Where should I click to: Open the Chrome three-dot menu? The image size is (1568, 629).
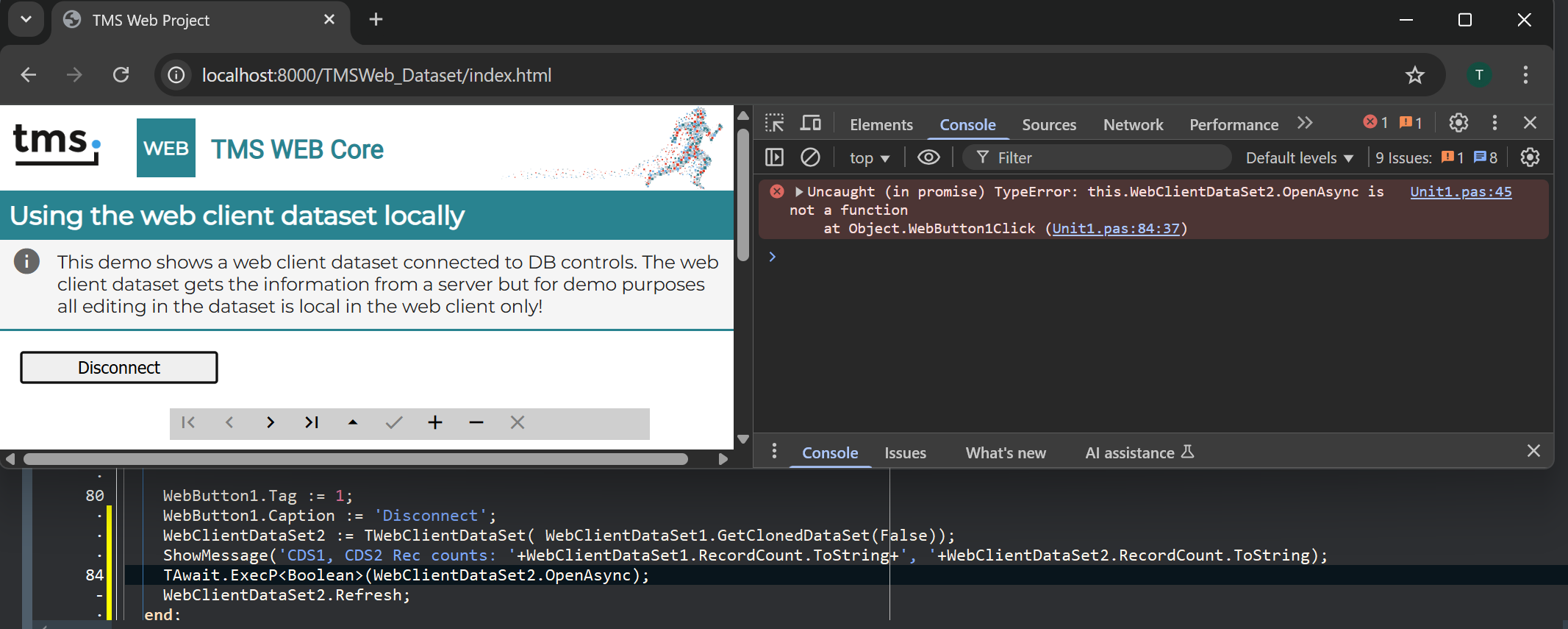(x=1525, y=75)
